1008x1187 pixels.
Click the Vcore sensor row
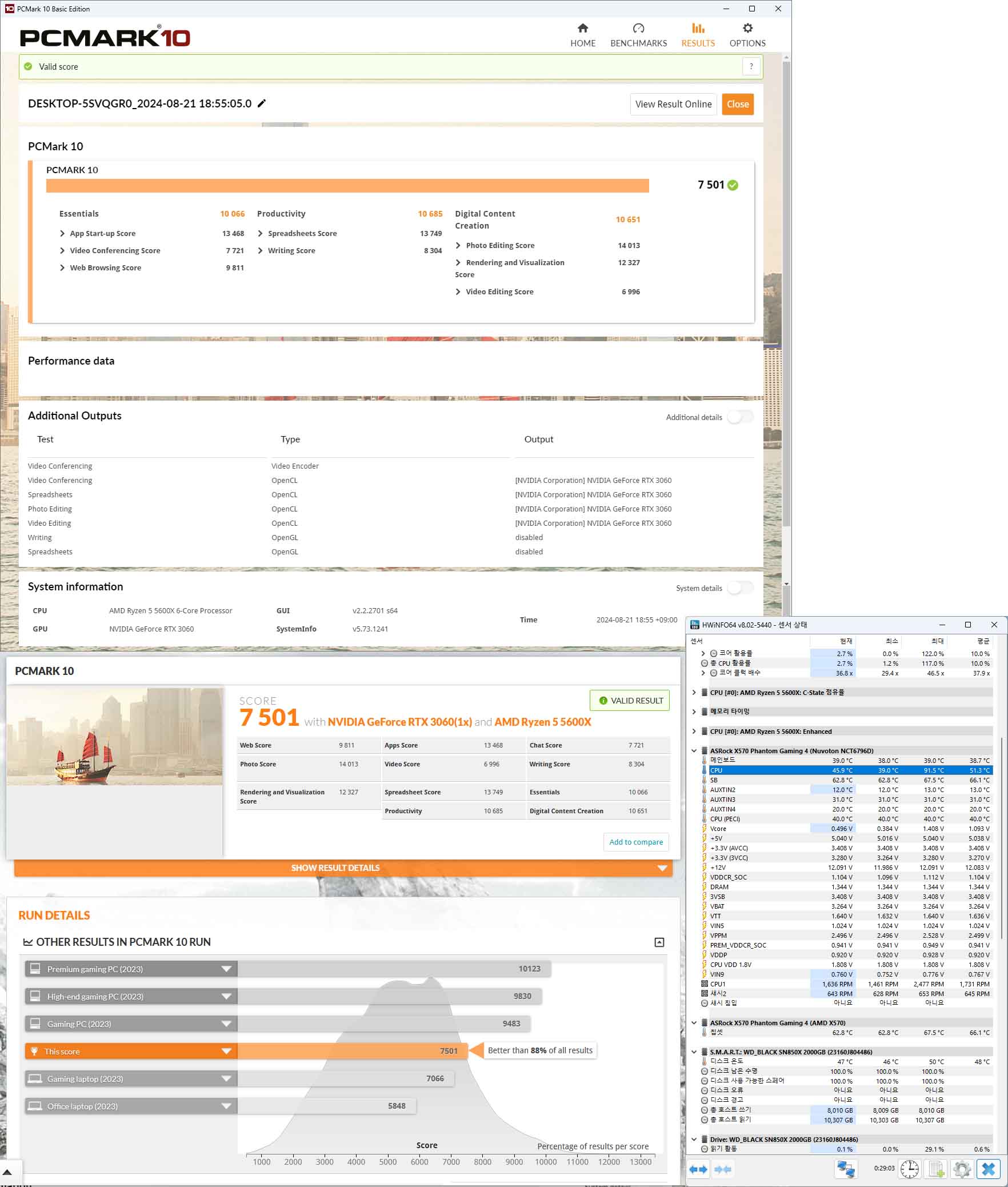coord(847,829)
